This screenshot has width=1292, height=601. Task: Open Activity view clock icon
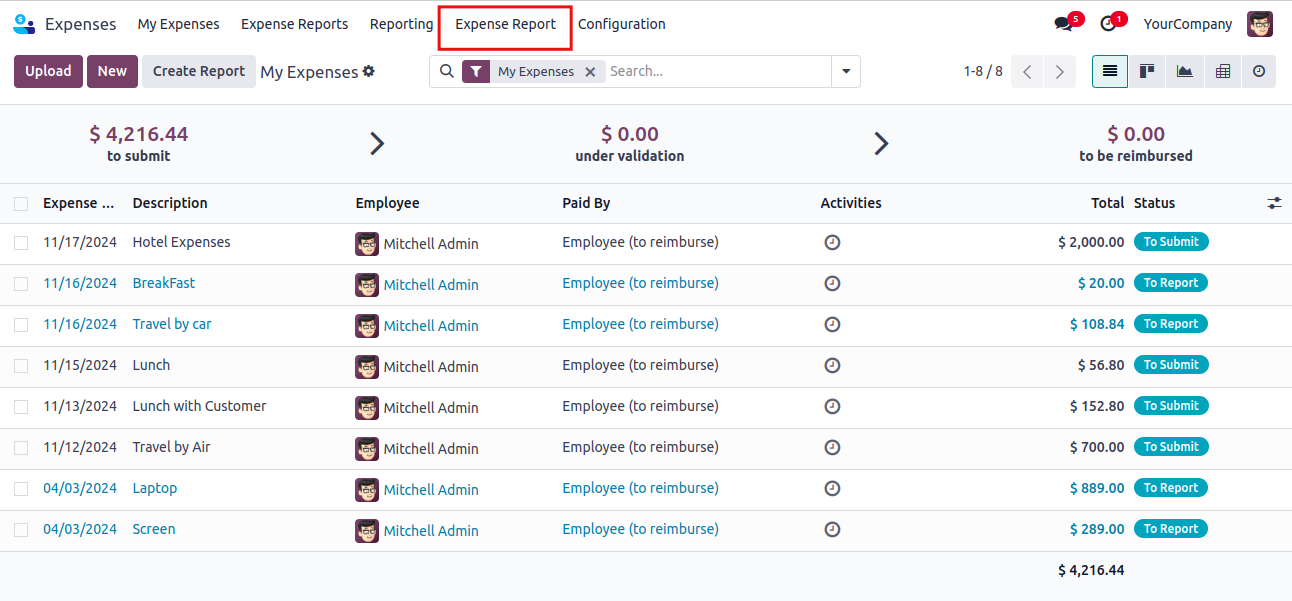1259,71
